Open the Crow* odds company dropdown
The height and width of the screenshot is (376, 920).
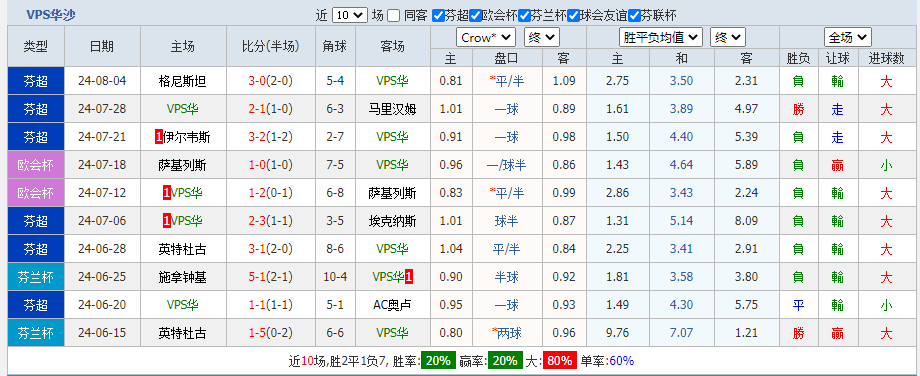tap(486, 38)
